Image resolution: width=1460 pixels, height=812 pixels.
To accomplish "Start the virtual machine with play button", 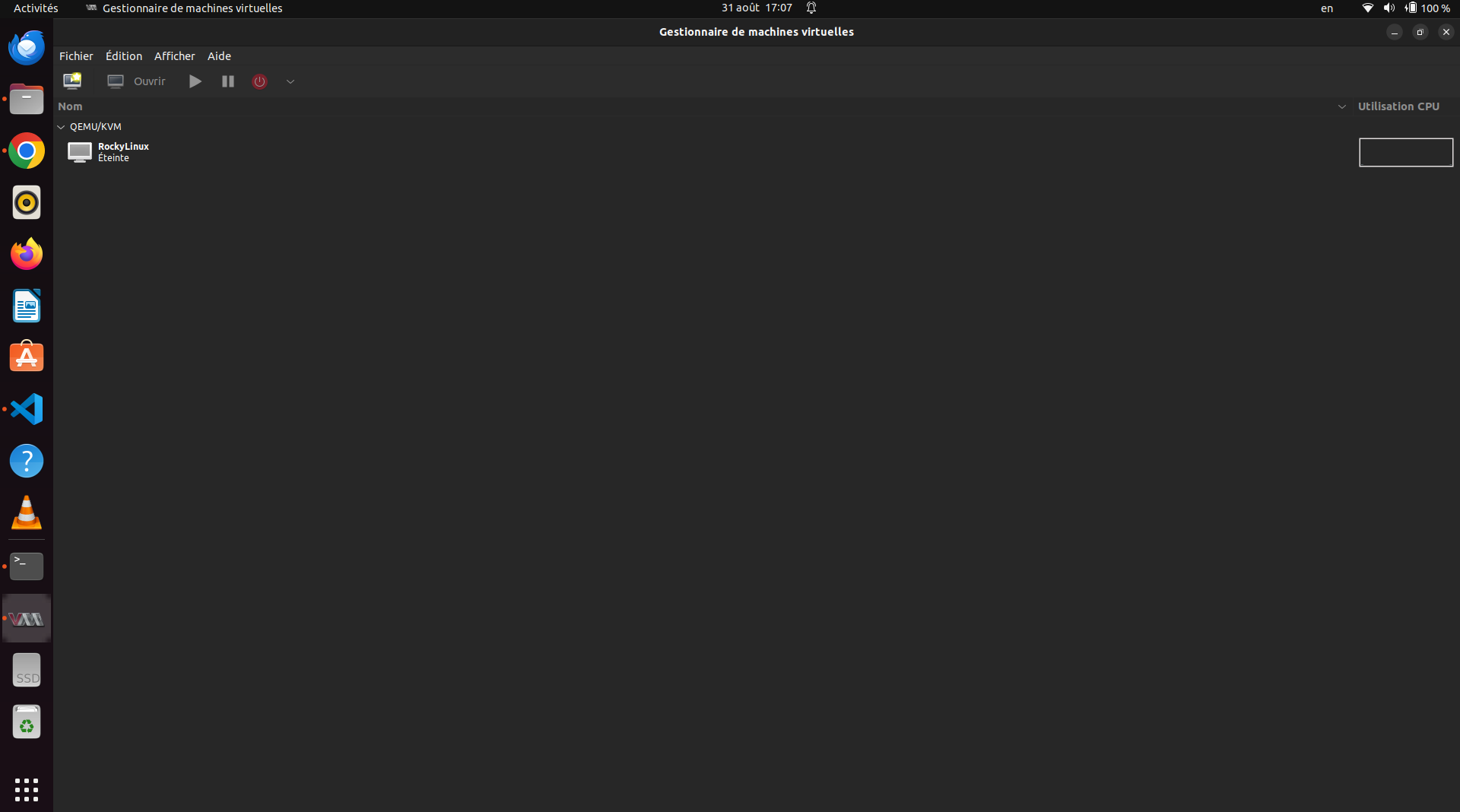I will [195, 81].
